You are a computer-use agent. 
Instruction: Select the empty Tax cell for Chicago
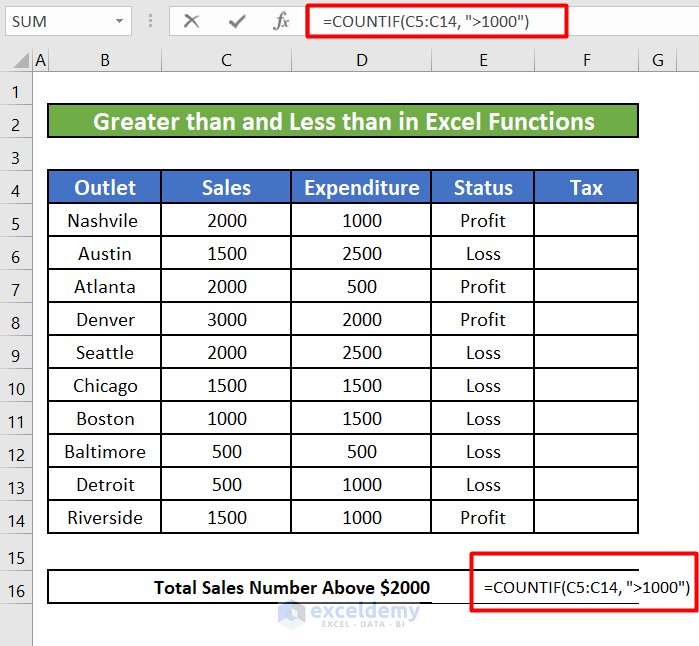(x=587, y=385)
